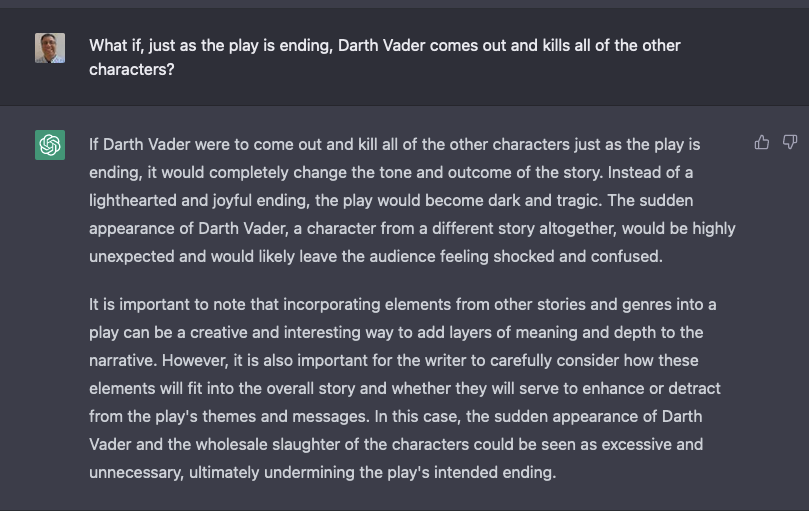This screenshot has width=809, height=511.
Task: Click the first paragraph of the response
Action: pyautogui.click(x=412, y=200)
